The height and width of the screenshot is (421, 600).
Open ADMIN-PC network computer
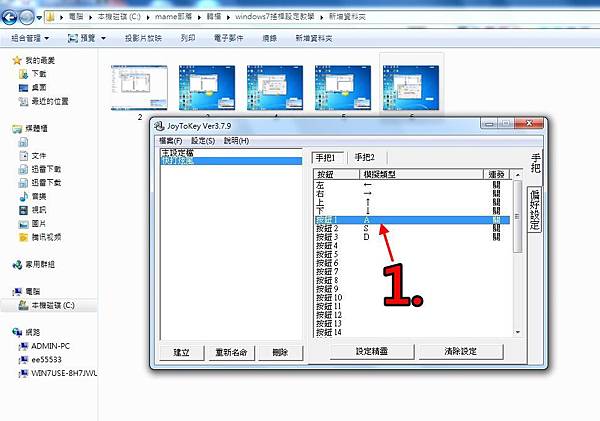coord(44,346)
